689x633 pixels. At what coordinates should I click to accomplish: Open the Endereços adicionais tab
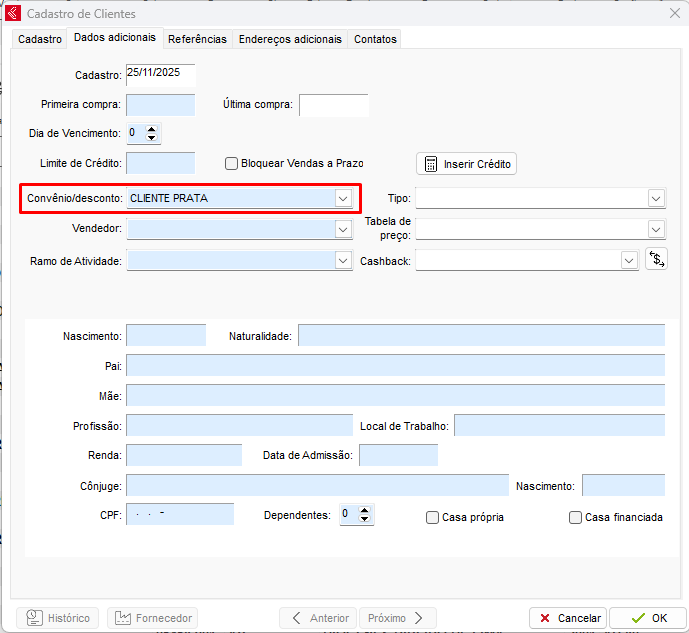[x=290, y=39]
